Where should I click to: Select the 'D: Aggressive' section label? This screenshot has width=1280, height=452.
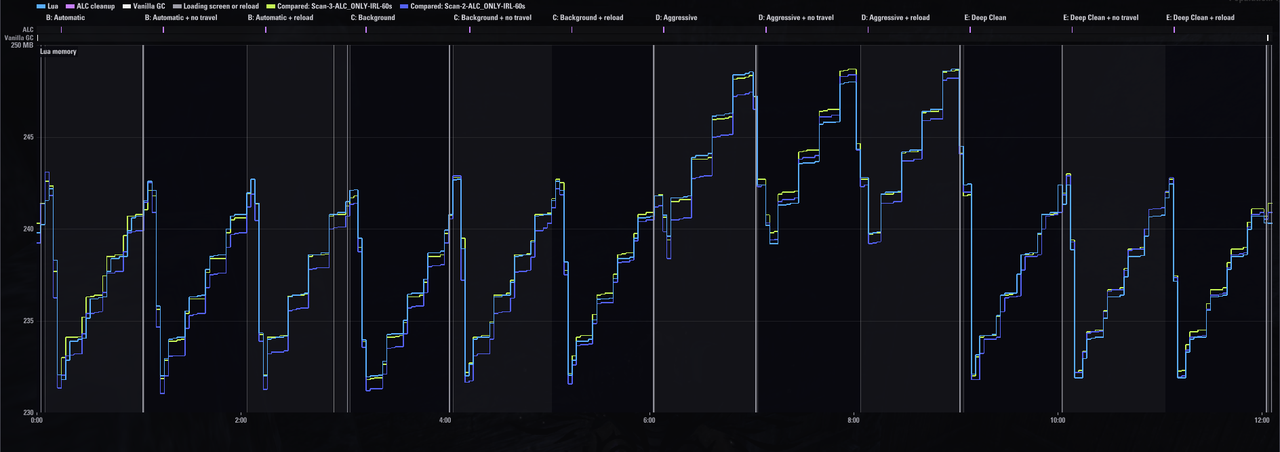tap(677, 18)
